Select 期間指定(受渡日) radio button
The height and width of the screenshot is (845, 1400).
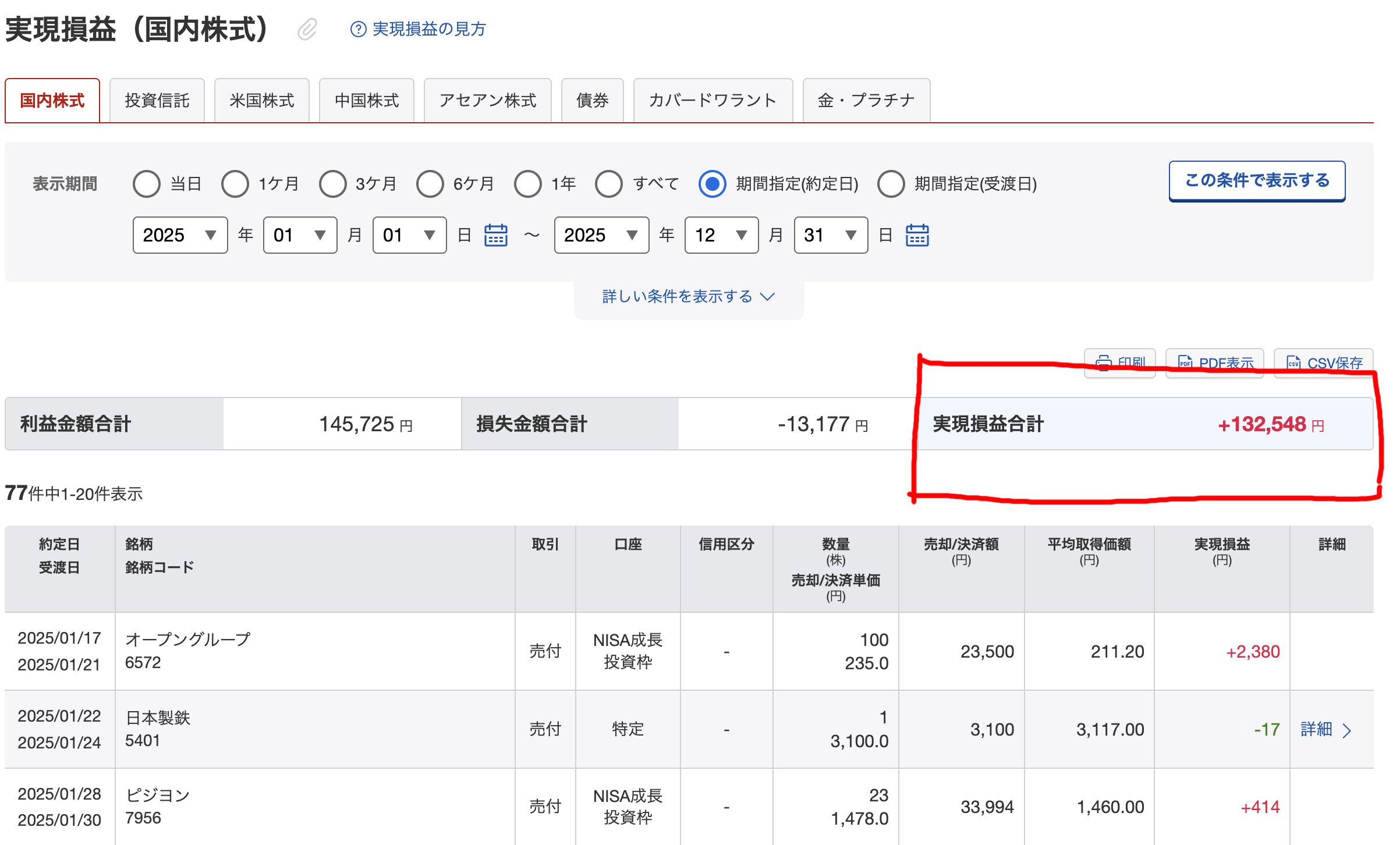pyautogui.click(x=891, y=184)
